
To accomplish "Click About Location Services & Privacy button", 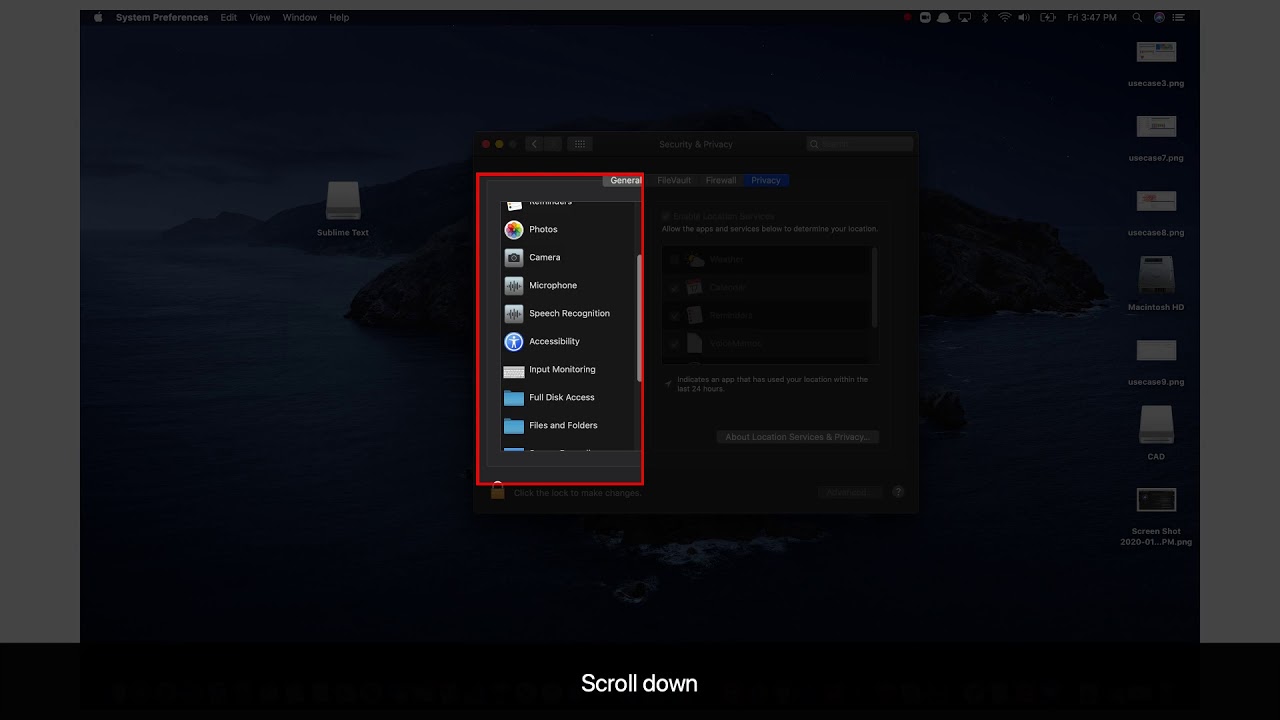I will point(798,437).
